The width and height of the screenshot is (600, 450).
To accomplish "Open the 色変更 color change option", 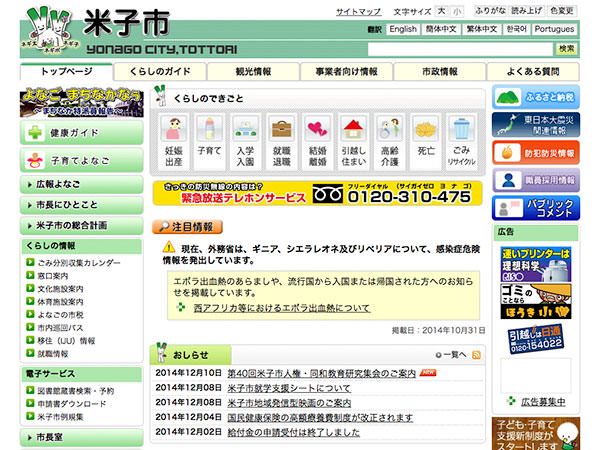I will point(562,11).
